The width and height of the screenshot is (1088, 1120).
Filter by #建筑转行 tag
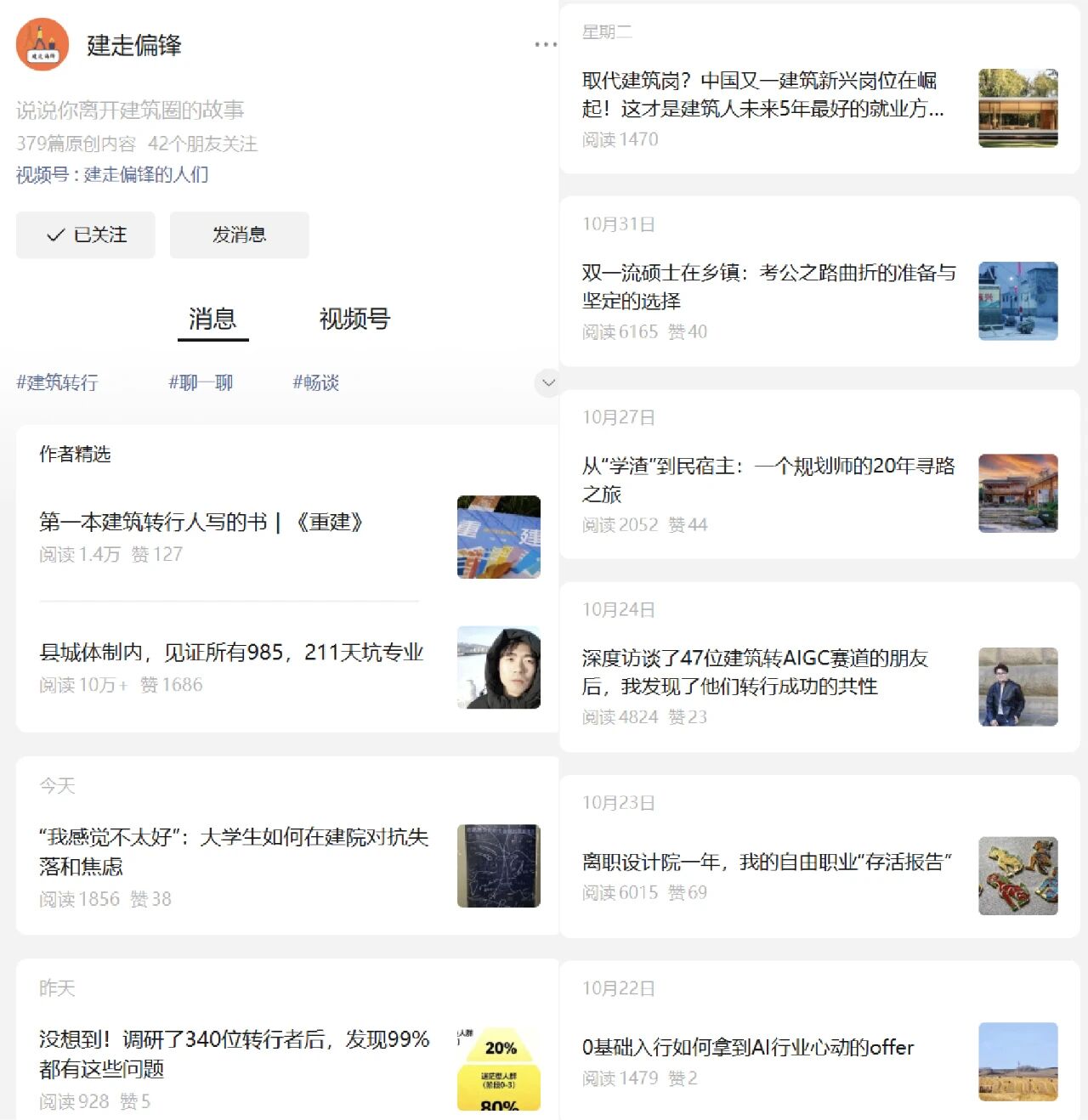coord(58,382)
